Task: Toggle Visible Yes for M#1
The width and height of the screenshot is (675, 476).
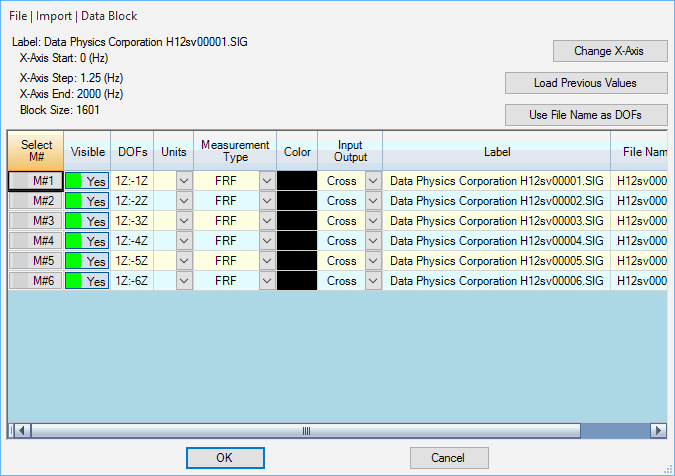Action: coord(87,181)
